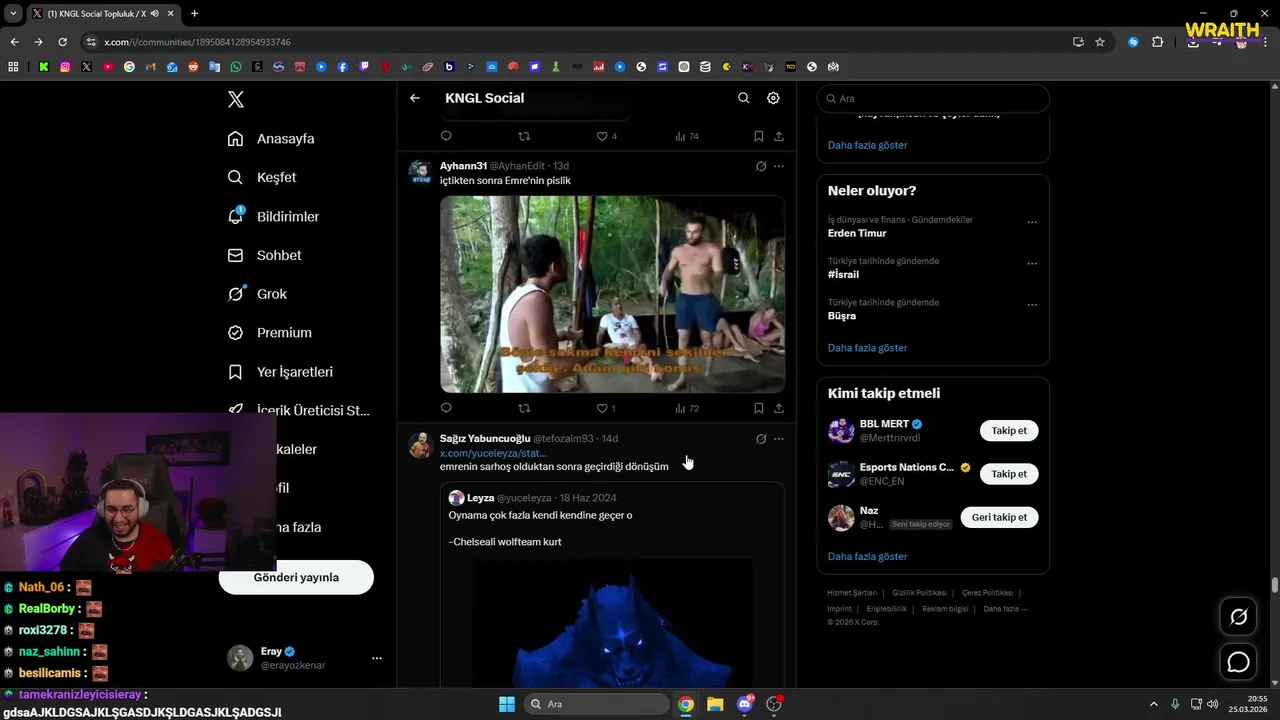Screen dimensions: 1280x720
Task: Go to Anasayfa in sidebar
Action: click(271, 139)
